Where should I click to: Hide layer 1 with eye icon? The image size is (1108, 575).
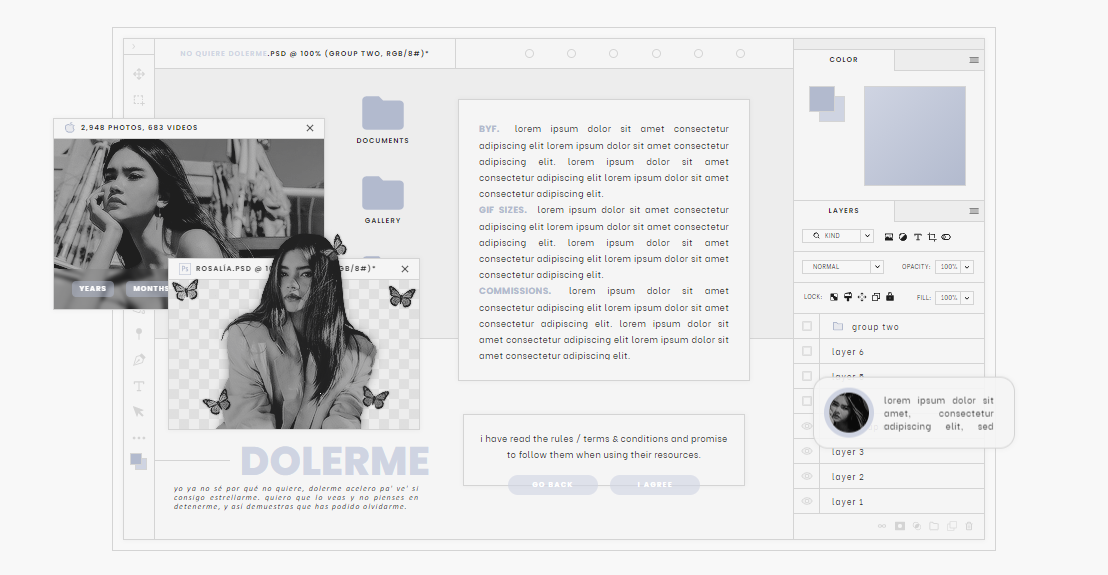pos(807,501)
